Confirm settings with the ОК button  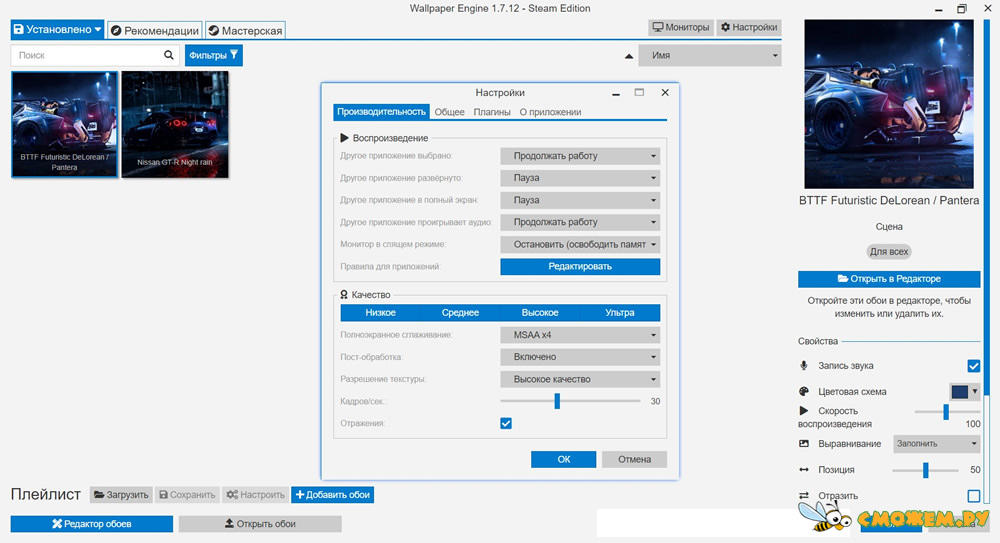pos(564,459)
